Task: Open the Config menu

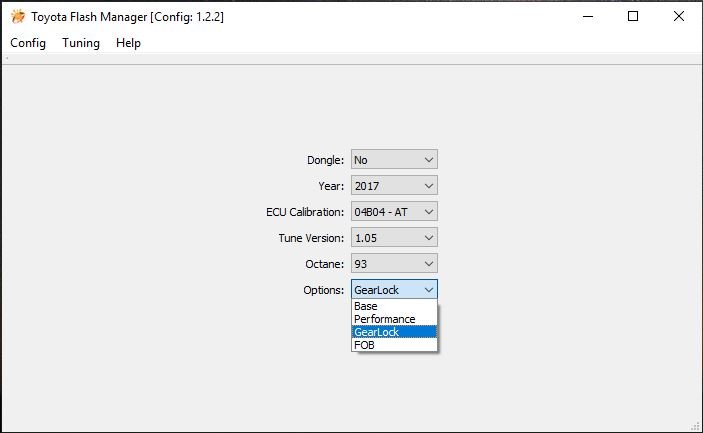Action: point(28,43)
